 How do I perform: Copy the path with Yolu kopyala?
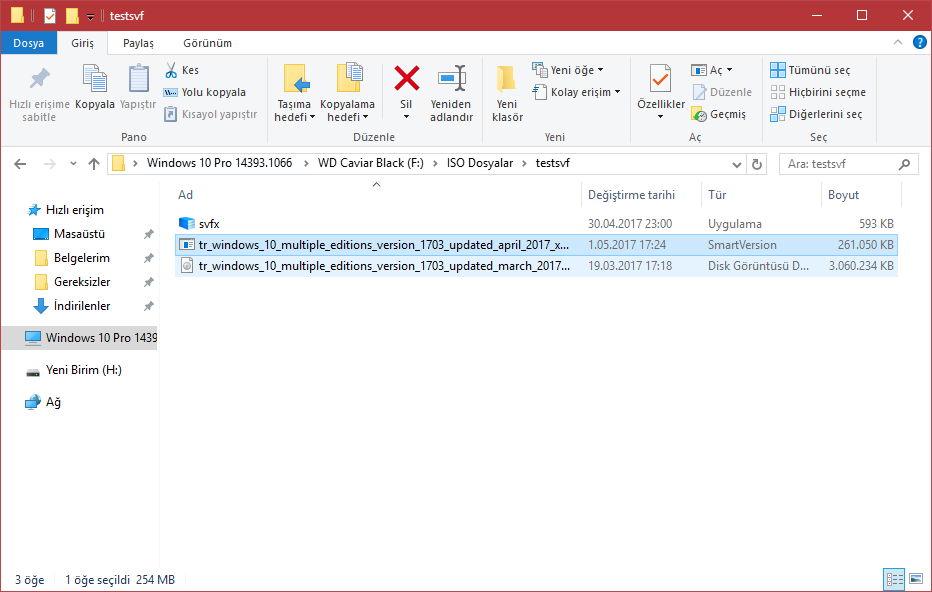pyautogui.click(x=204, y=92)
